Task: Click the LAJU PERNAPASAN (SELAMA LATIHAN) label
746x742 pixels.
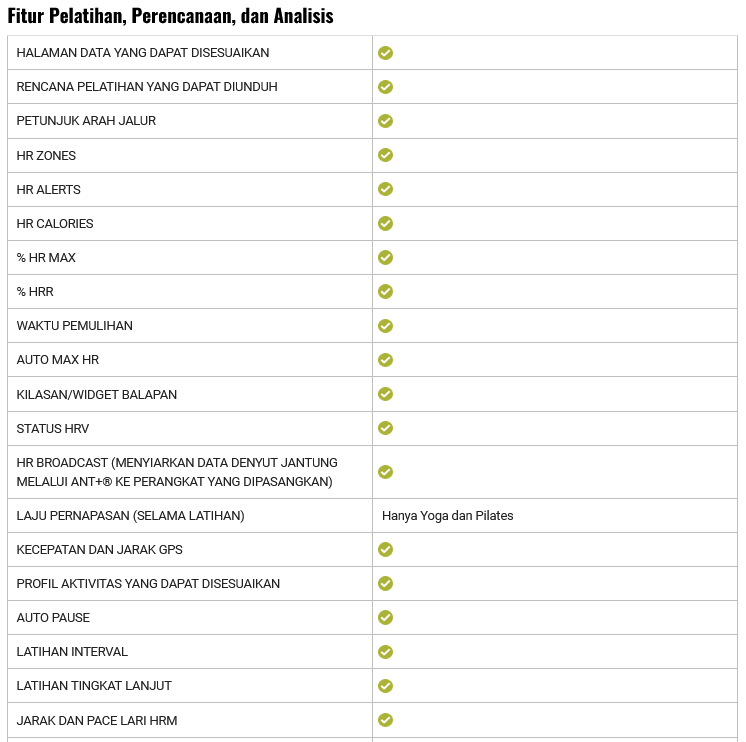Action: (130, 516)
